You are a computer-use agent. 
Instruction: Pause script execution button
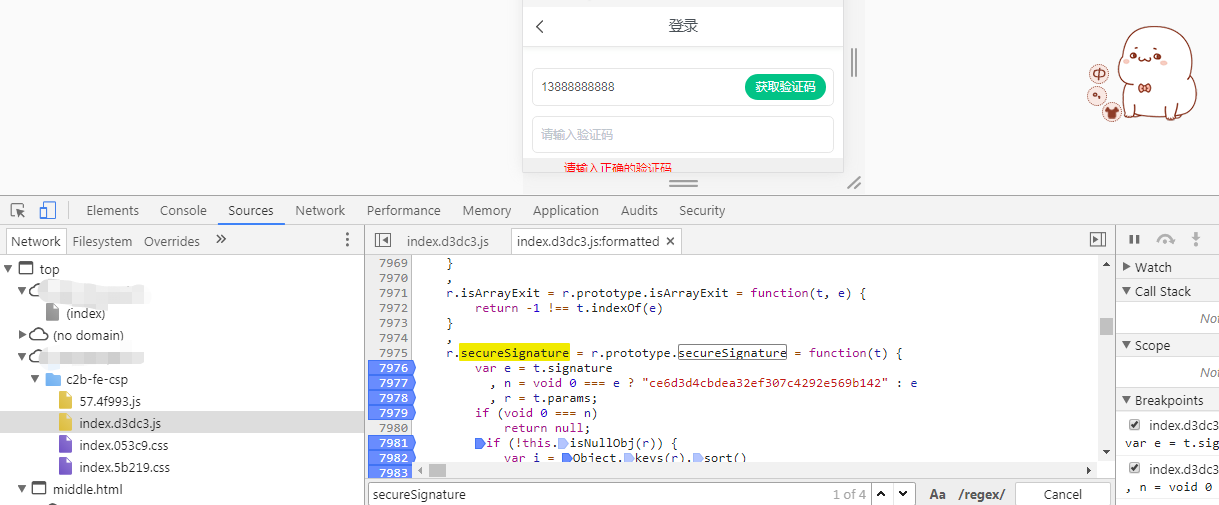[x=1134, y=240]
